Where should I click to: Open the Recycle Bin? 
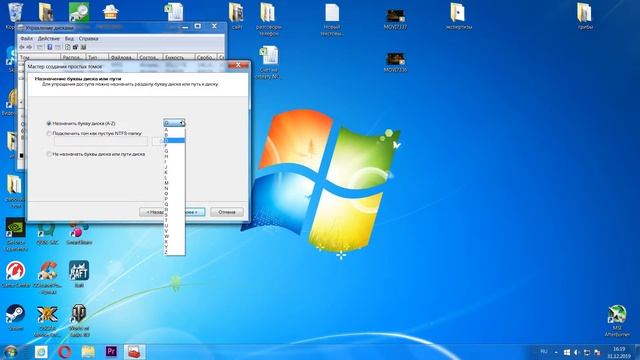pos(15,16)
